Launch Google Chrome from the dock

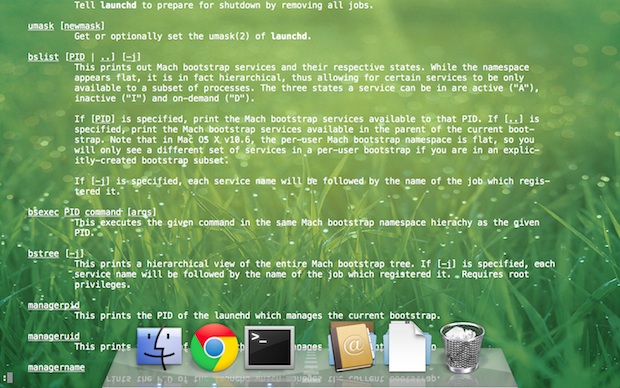(x=214, y=348)
